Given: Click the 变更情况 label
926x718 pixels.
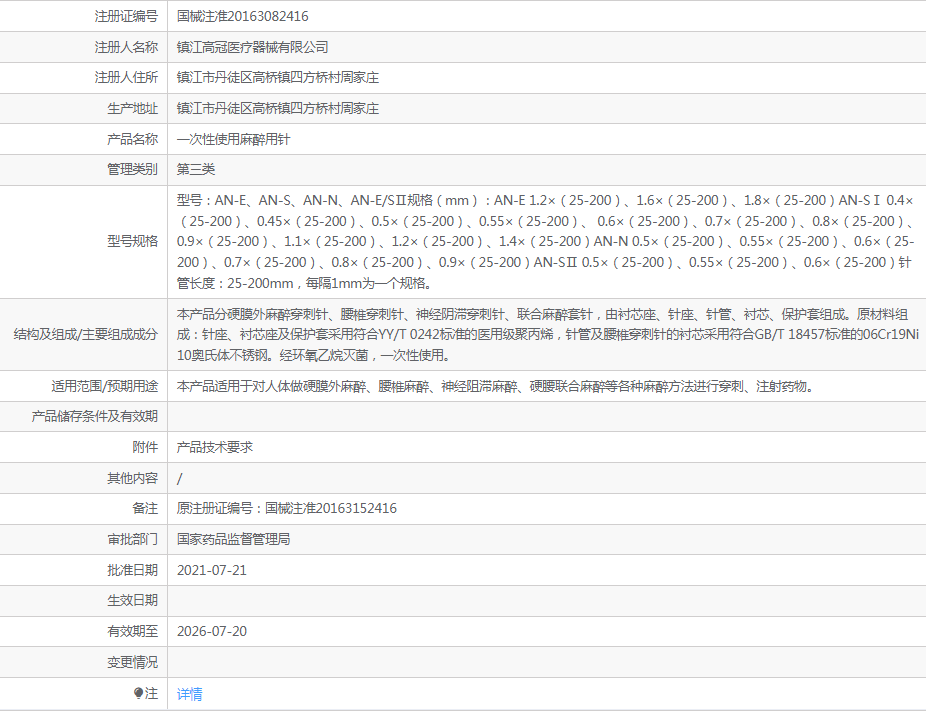Looking at the screenshot, I should point(133,662).
